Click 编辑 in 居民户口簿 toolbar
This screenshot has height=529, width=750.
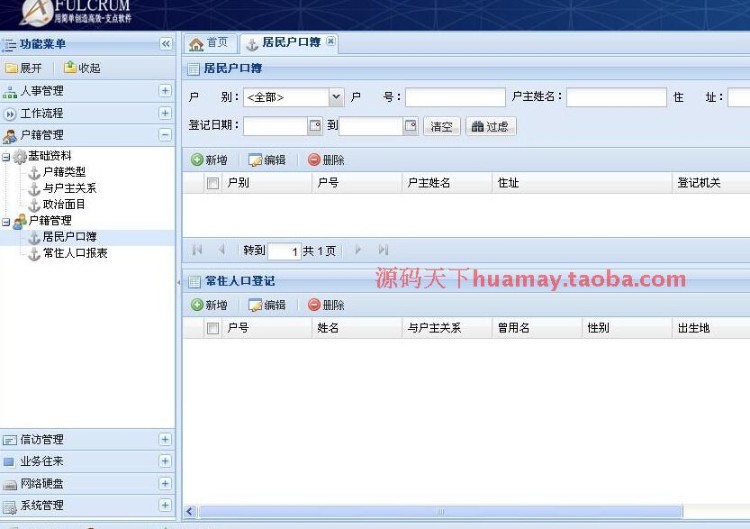click(x=267, y=160)
